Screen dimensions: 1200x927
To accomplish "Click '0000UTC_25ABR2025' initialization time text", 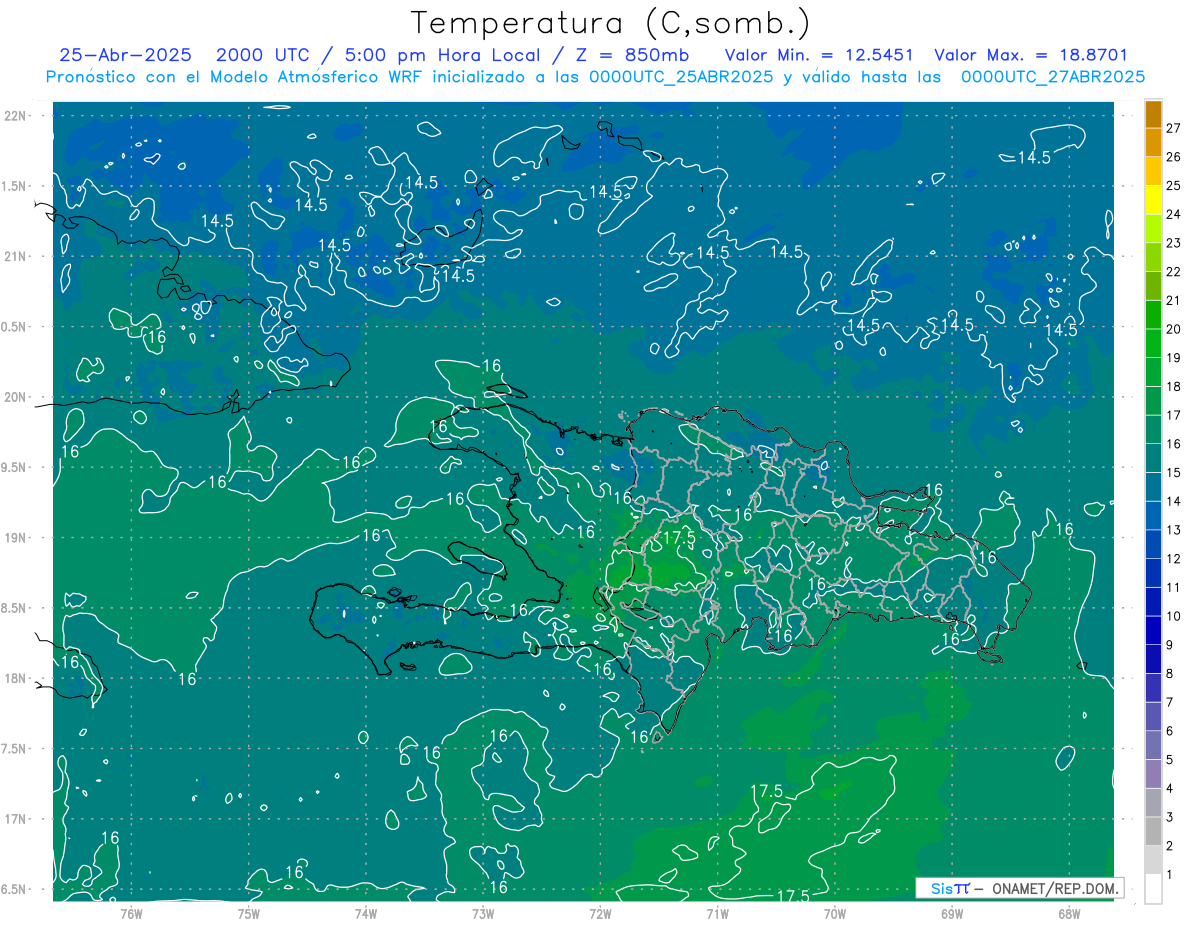I will pyautogui.click(x=681, y=77).
